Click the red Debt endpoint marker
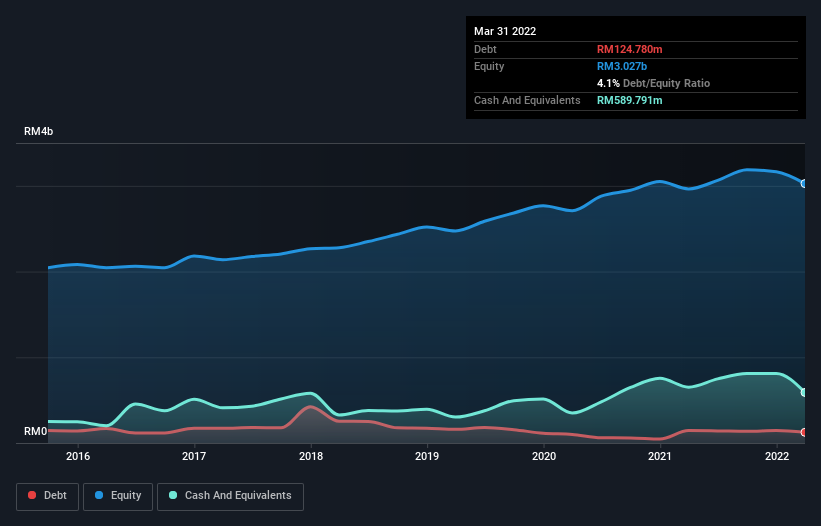 (804, 432)
